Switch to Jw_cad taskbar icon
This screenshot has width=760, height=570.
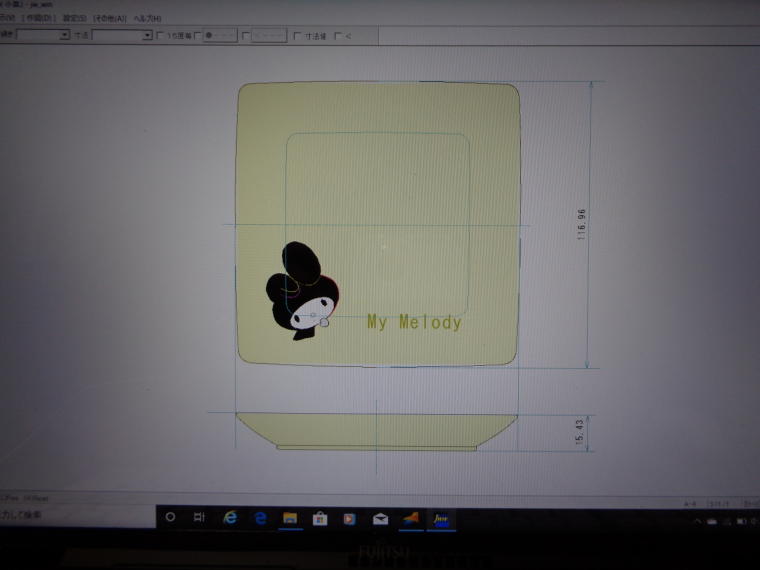(441, 520)
